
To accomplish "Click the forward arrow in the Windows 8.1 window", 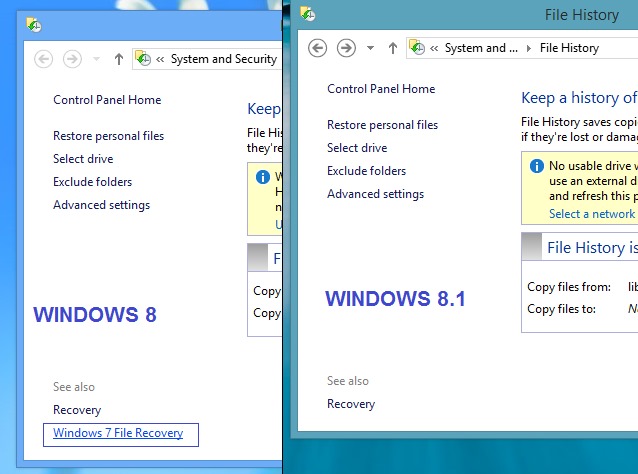I will 346,47.
